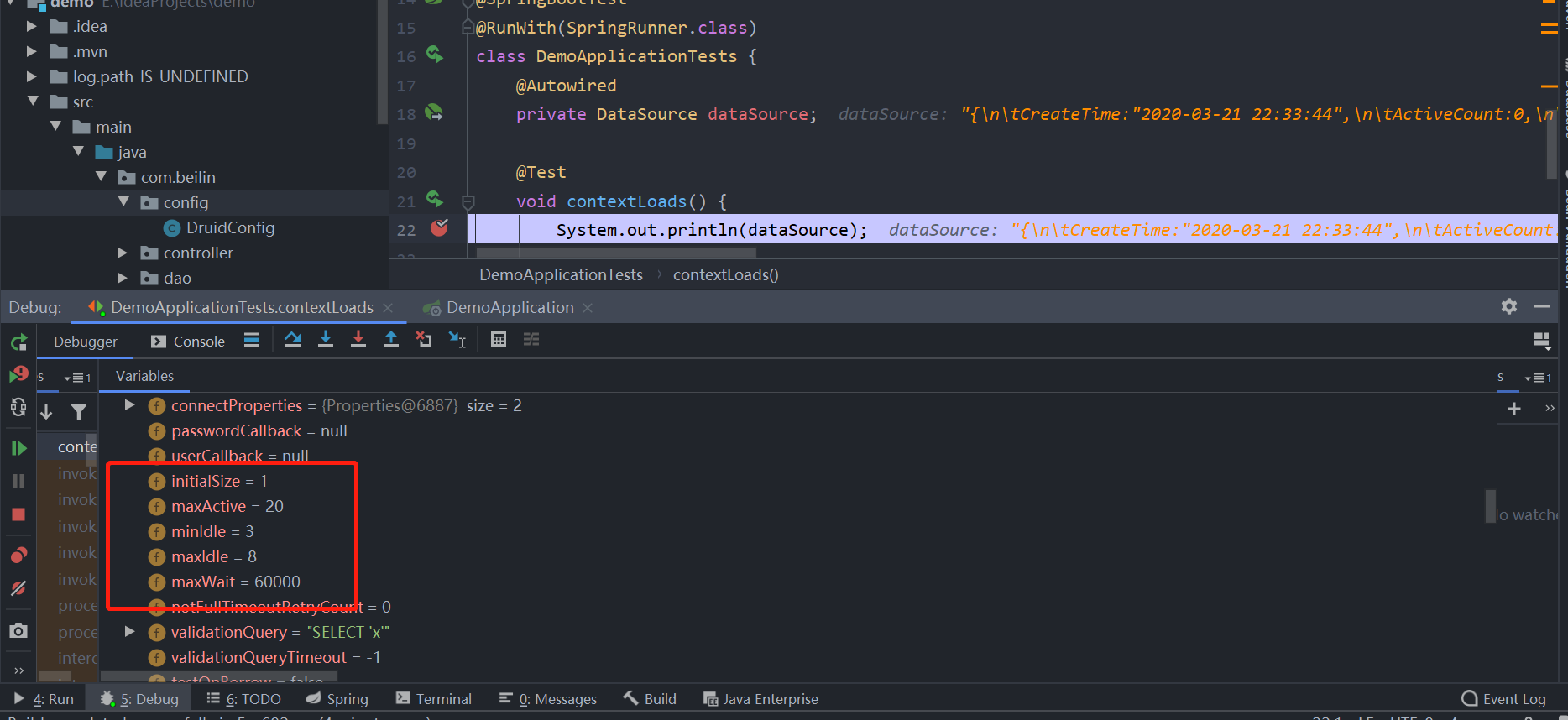The image size is (1568, 720).
Task: Show more Watches actions chevron
Action: 1550,409
